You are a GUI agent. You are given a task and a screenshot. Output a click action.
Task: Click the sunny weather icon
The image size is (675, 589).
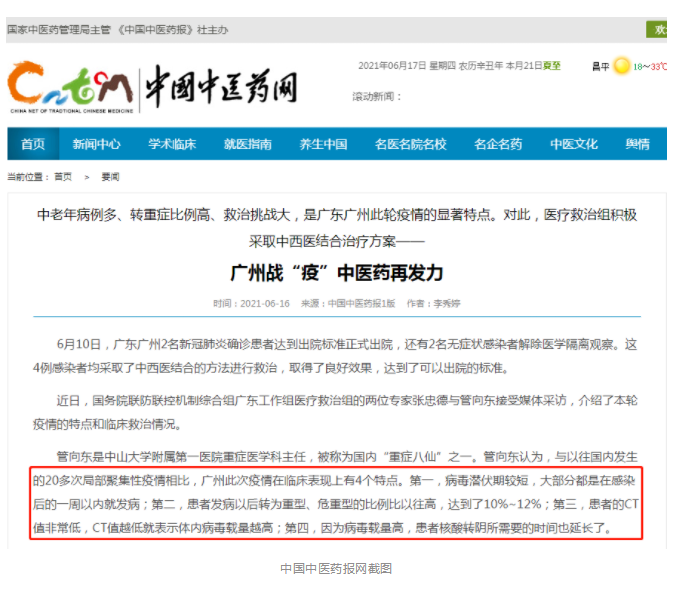click(x=622, y=66)
